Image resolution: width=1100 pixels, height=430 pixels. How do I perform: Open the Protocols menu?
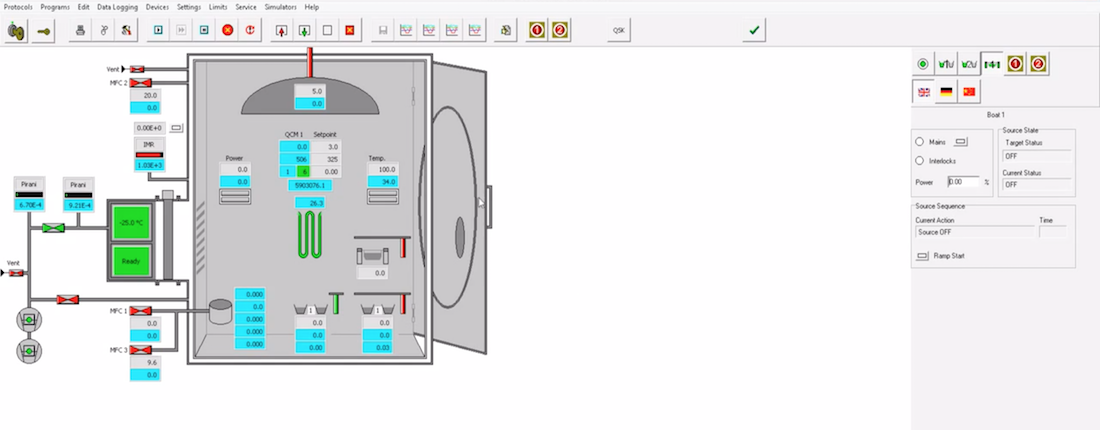17,7
